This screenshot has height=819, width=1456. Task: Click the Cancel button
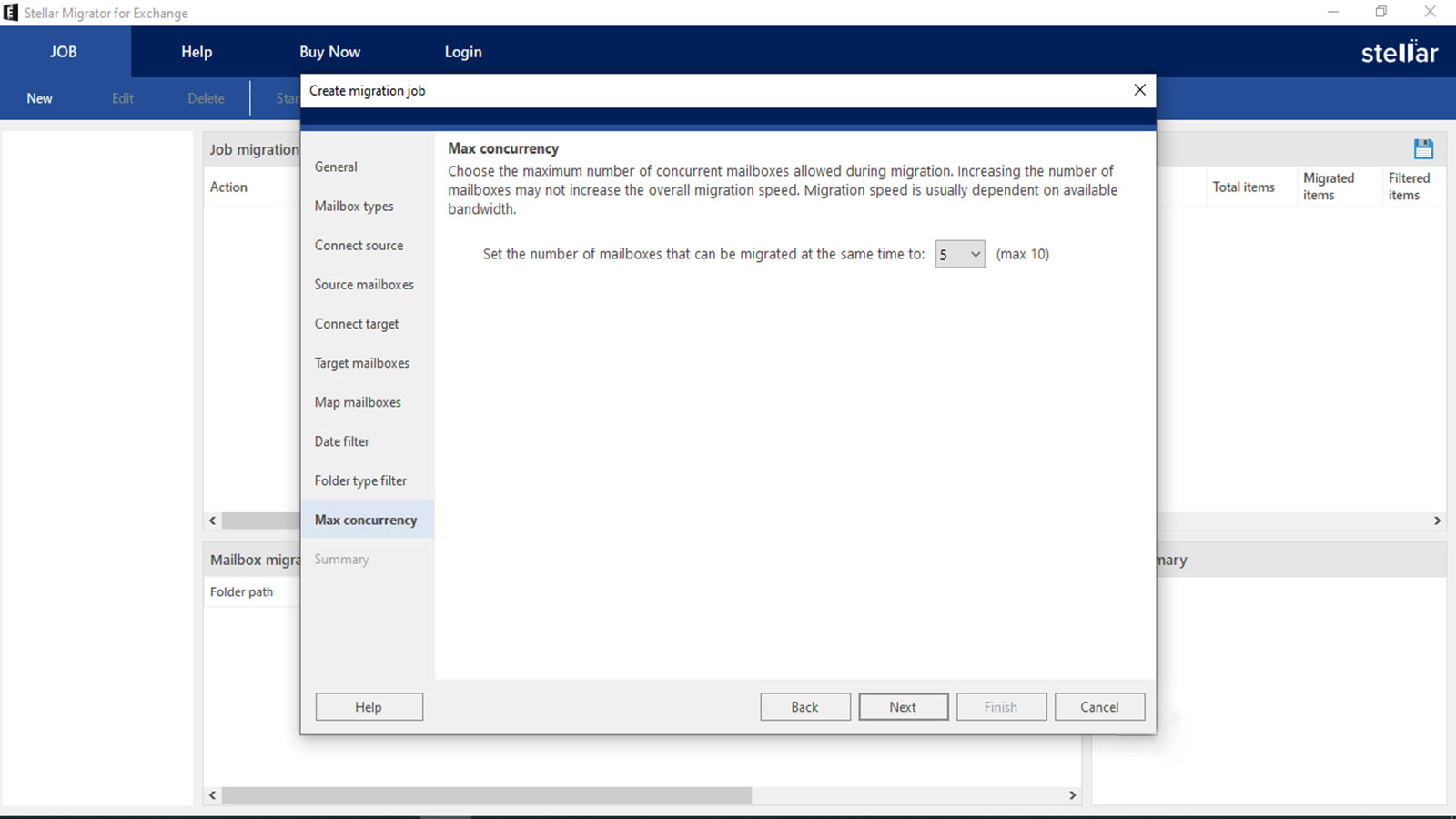click(1099, 707)
